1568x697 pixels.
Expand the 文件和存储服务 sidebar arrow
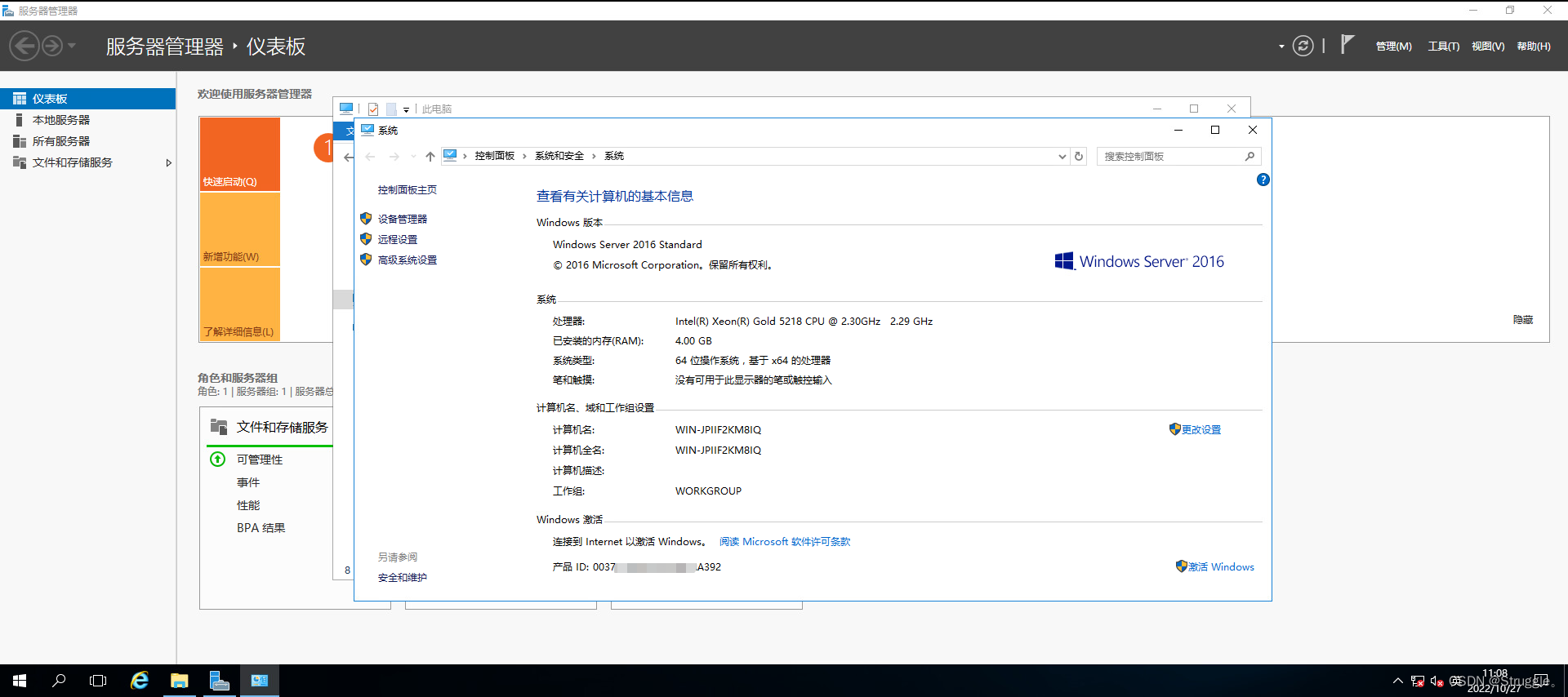[x=169, y=162]
